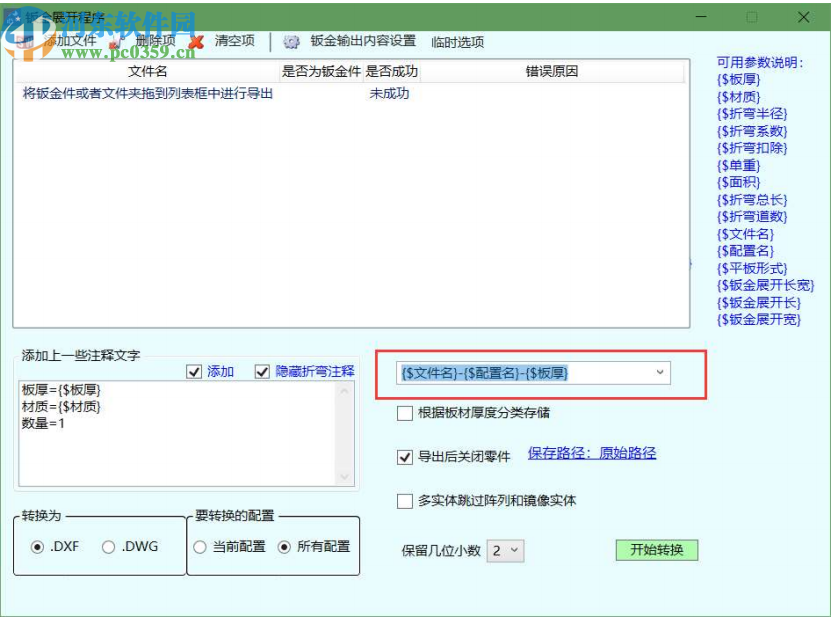This screenshot has height=617, width=832.
Task: Close the sheet metal unfold window
Action: click(803, 18)
